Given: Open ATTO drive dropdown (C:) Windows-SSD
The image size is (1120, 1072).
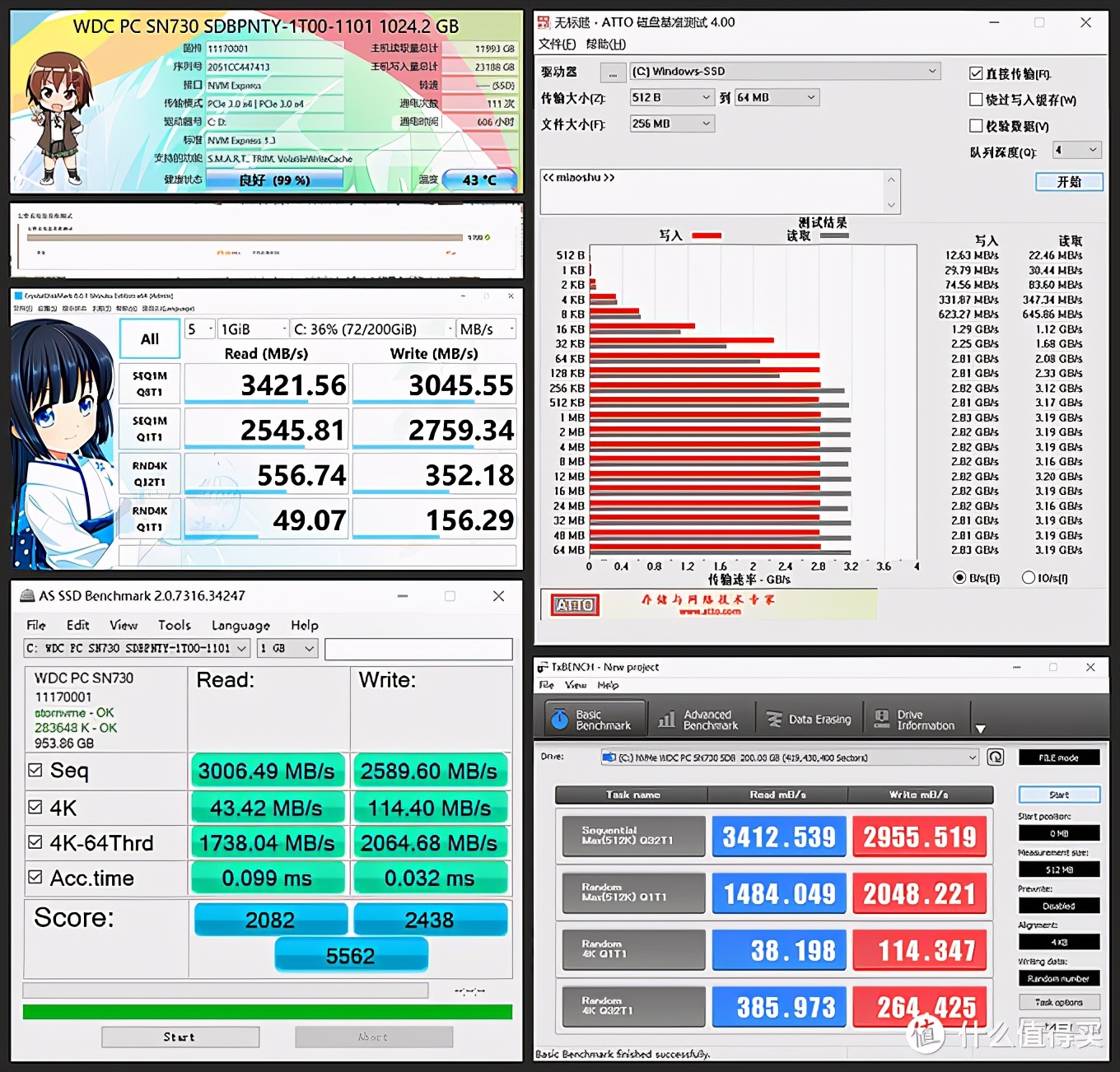Looking at the screenshot, I should click(x=785, y=72).
